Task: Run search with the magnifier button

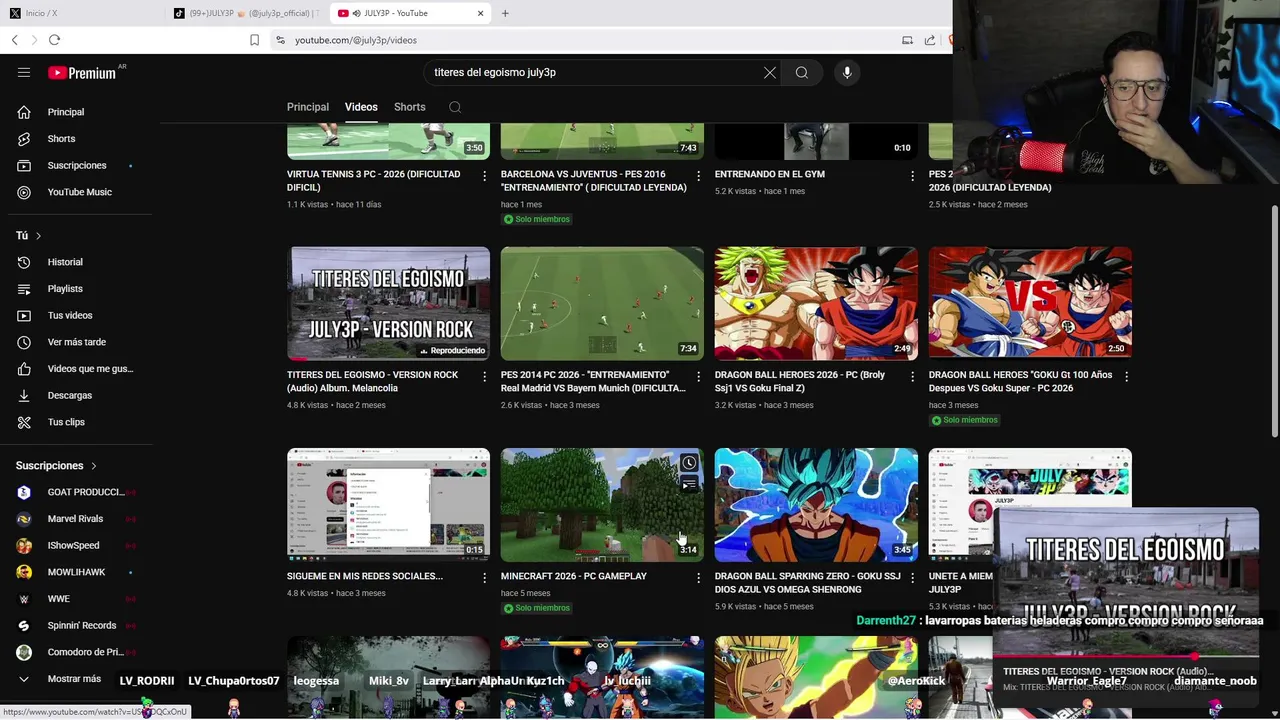Action: click(x=802, y=72)
